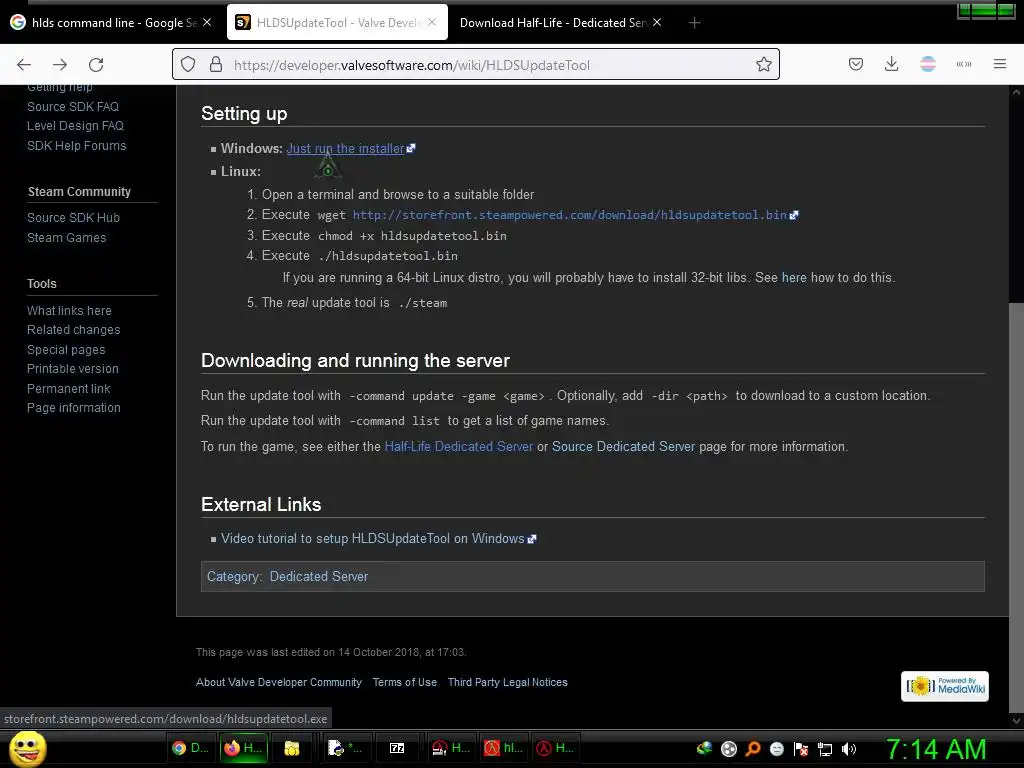Open SDK Help Forums sidebar link
The image size is (1024, 768).
click(x=76, y=146)
